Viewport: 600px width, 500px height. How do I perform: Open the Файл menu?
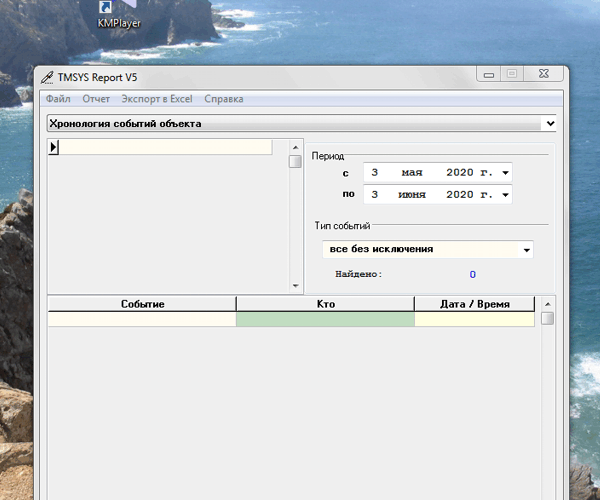point(58,99)
